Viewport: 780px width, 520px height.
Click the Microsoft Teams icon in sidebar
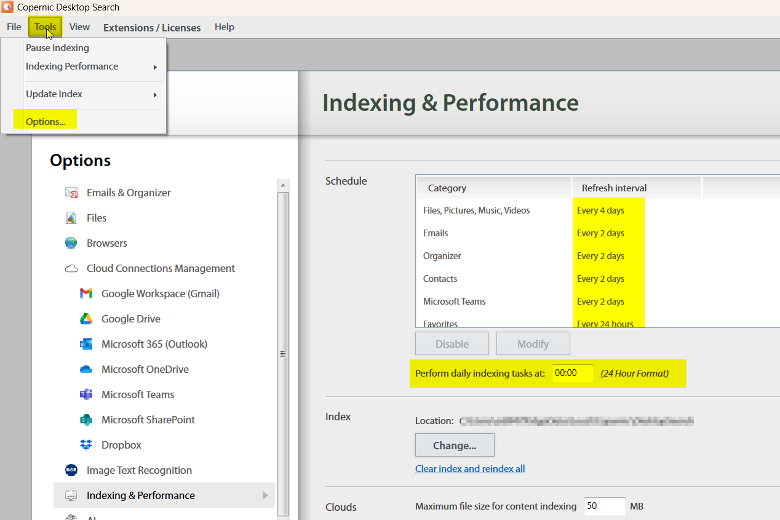(86, 394)
